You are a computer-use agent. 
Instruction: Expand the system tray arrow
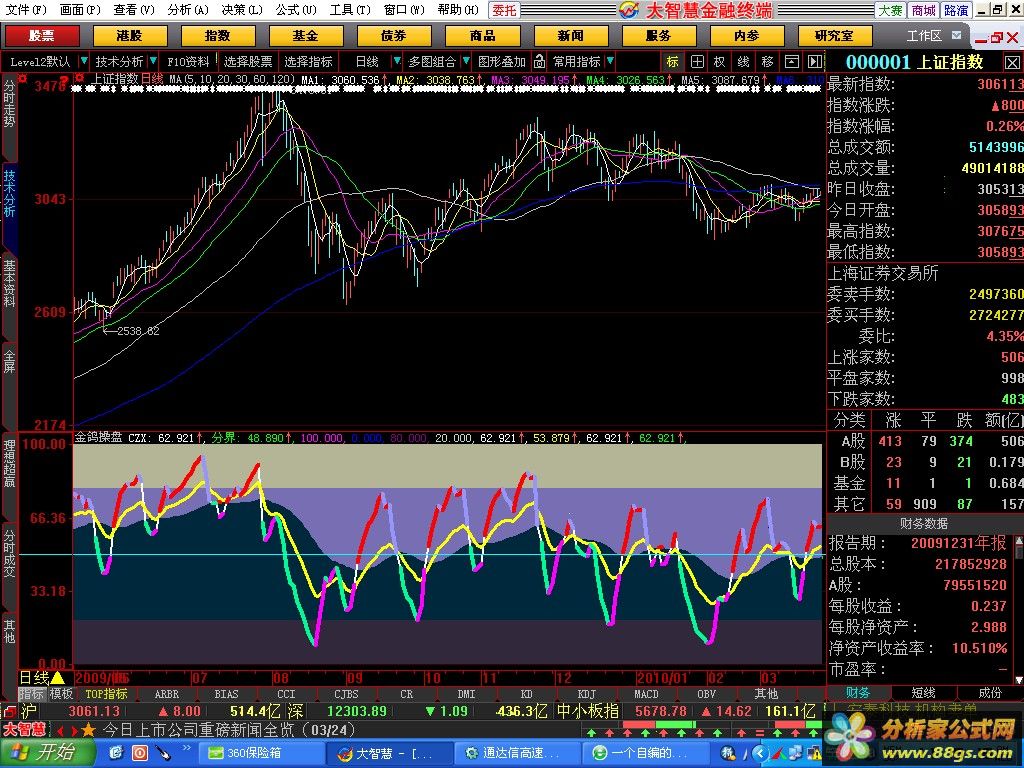(758, 754)
